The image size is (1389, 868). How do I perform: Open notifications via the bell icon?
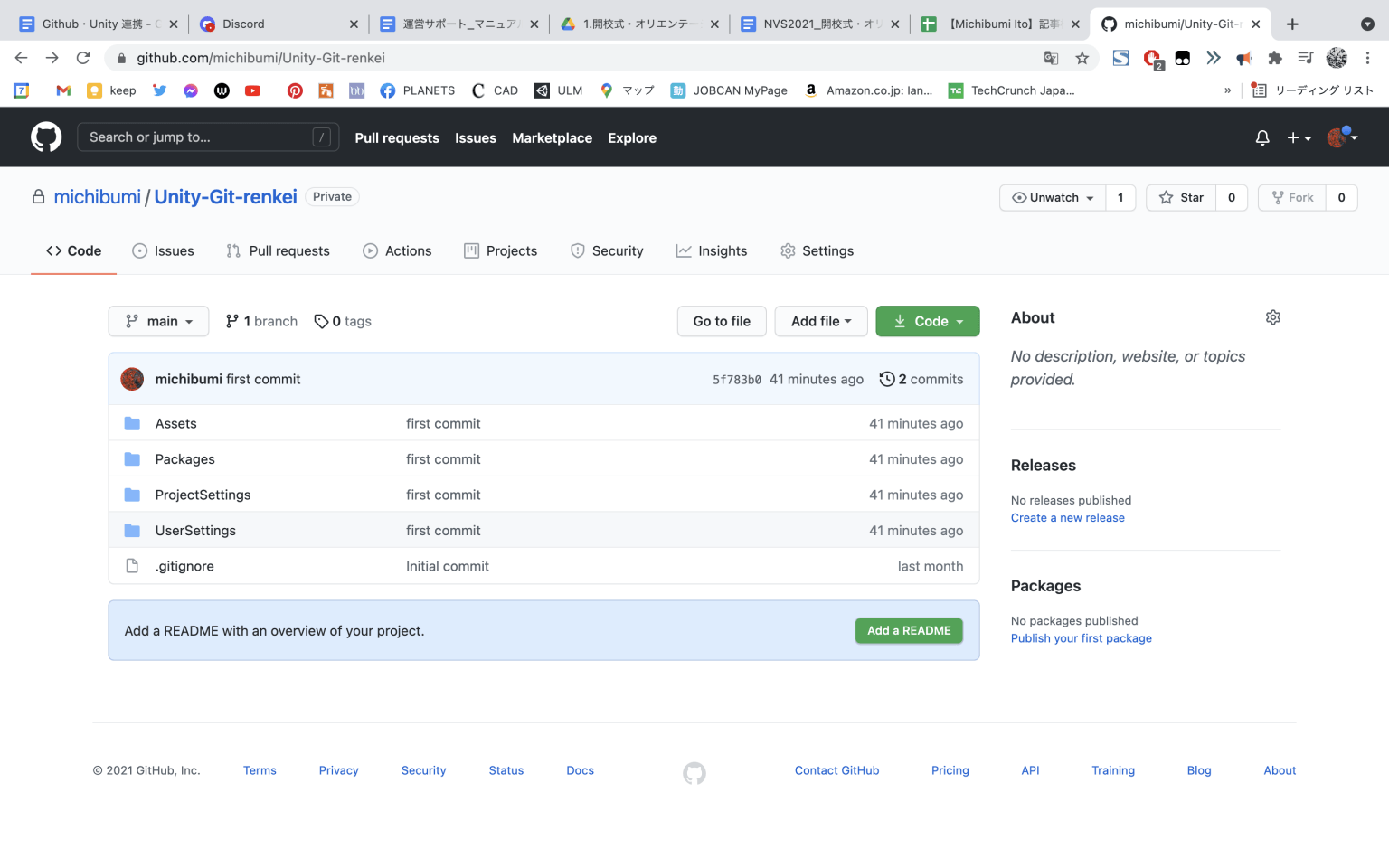coord(1262,137)
